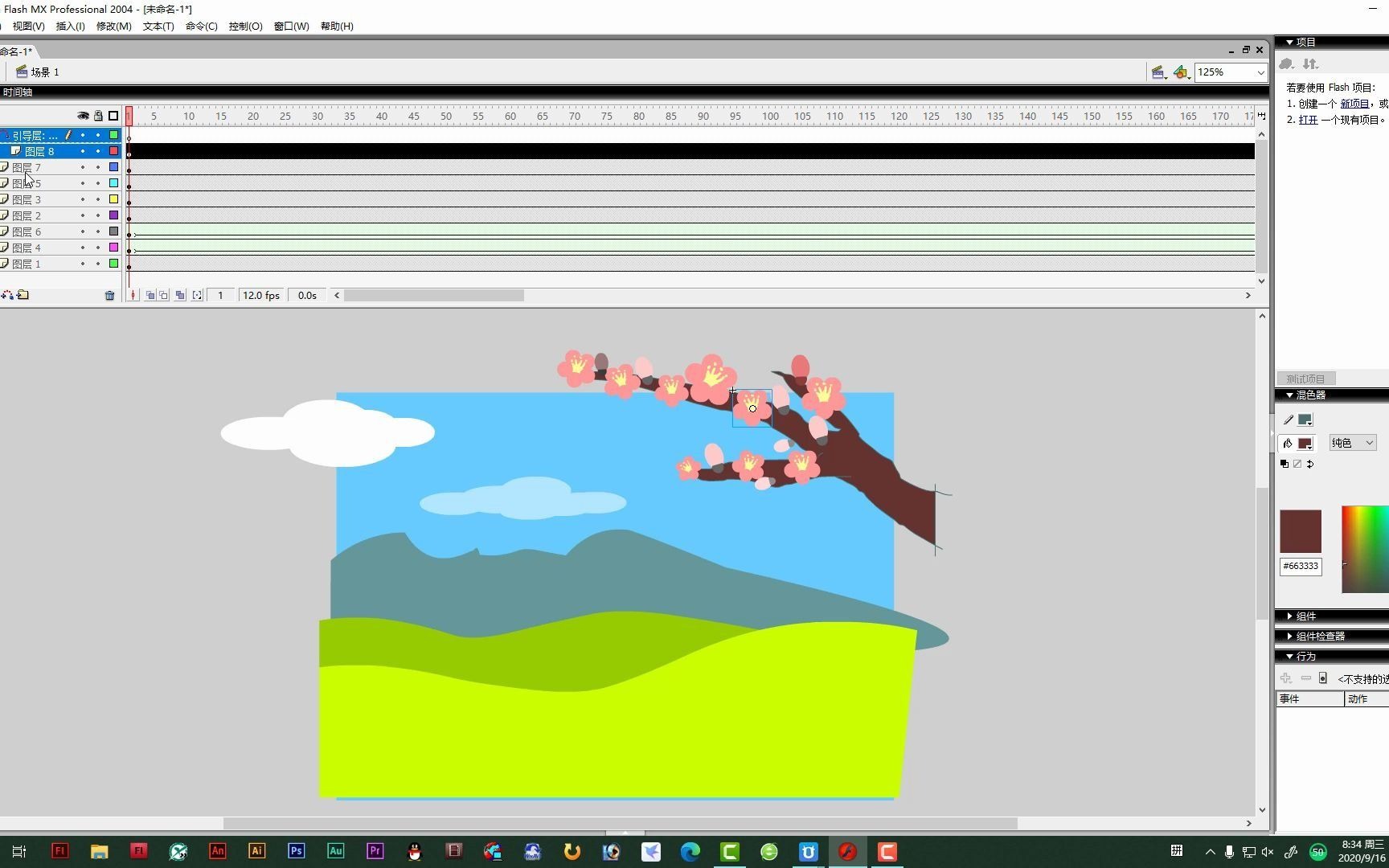Image resolution: width=1389 pixels, height=868 pixels.
Task: Open the 修改(M) menu
Action: tap(113, 26)
